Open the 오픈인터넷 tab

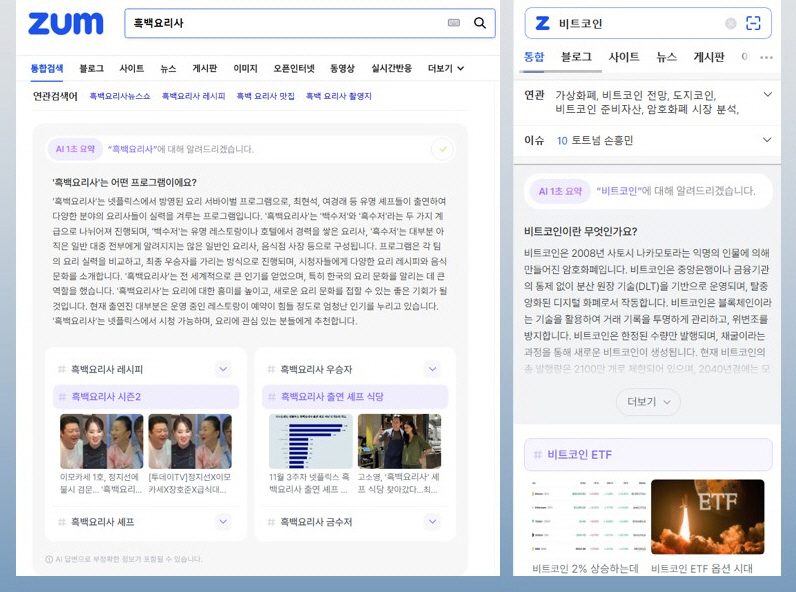(x=294, y=69)
